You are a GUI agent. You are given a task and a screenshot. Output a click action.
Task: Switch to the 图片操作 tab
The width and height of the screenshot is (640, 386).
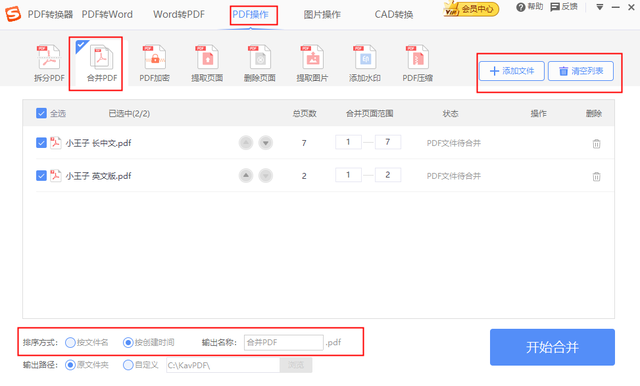pos(322,15)
